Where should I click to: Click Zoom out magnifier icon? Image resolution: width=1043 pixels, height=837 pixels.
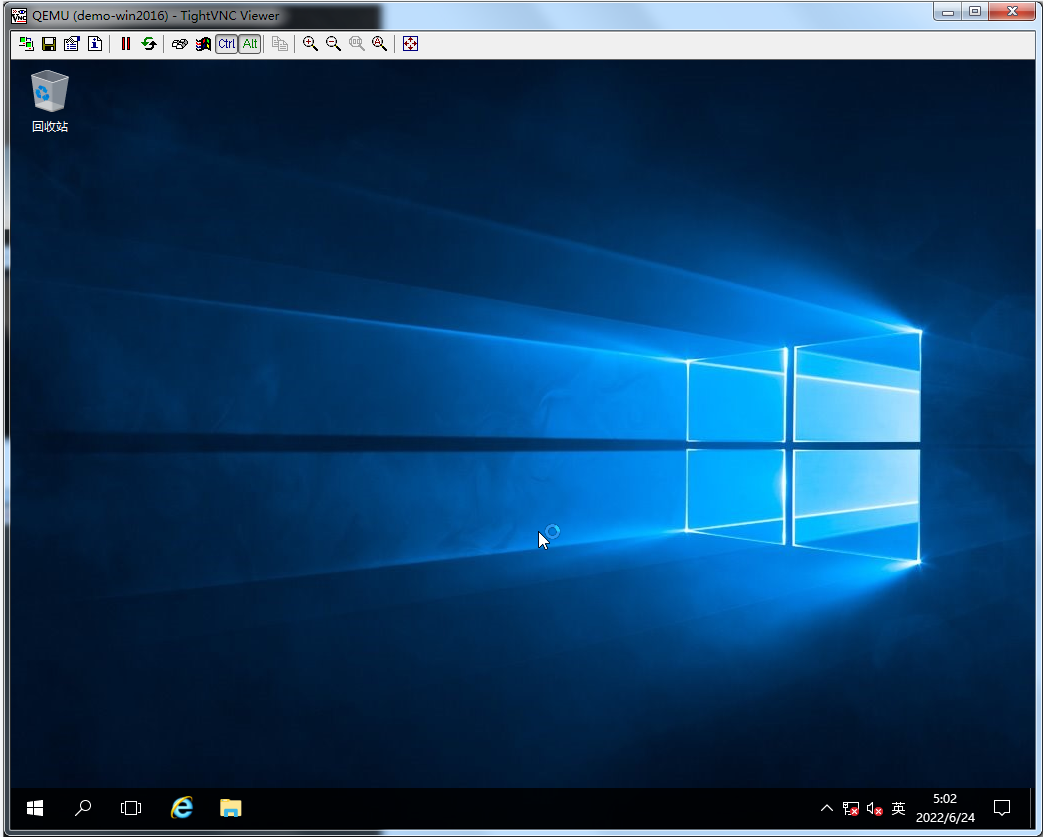tap(333, 44)
